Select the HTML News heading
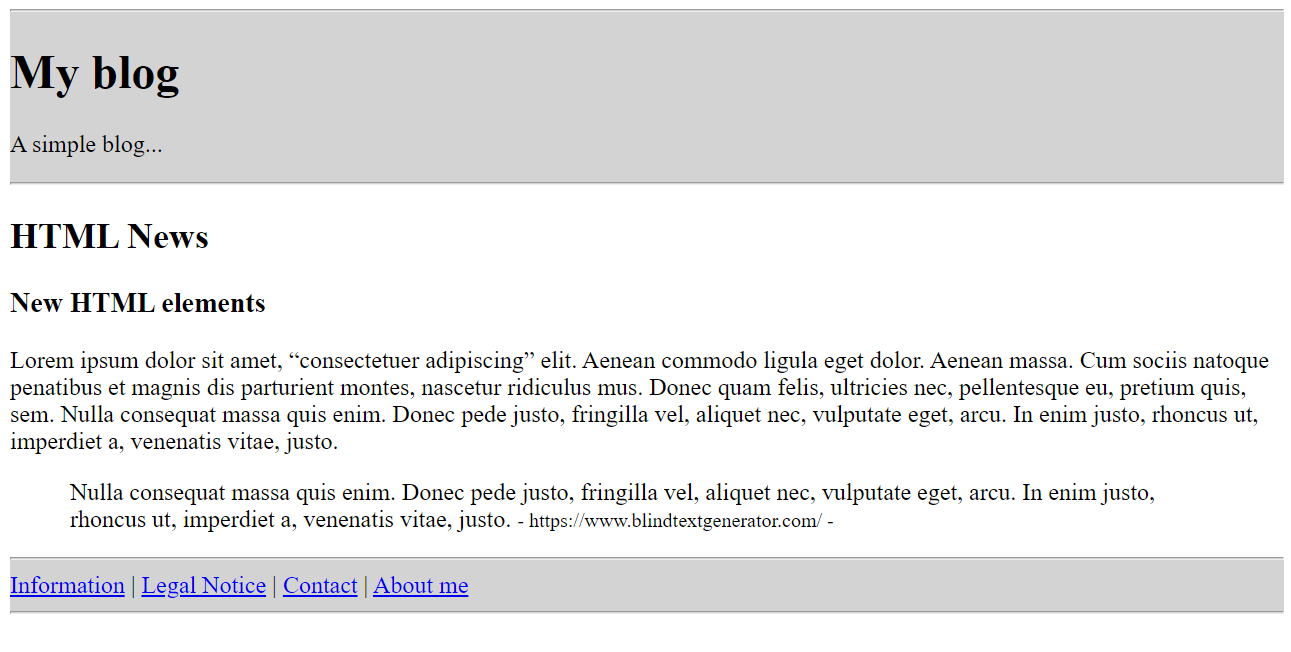This screenshot has width=1291, height=652. coord(109,237)
